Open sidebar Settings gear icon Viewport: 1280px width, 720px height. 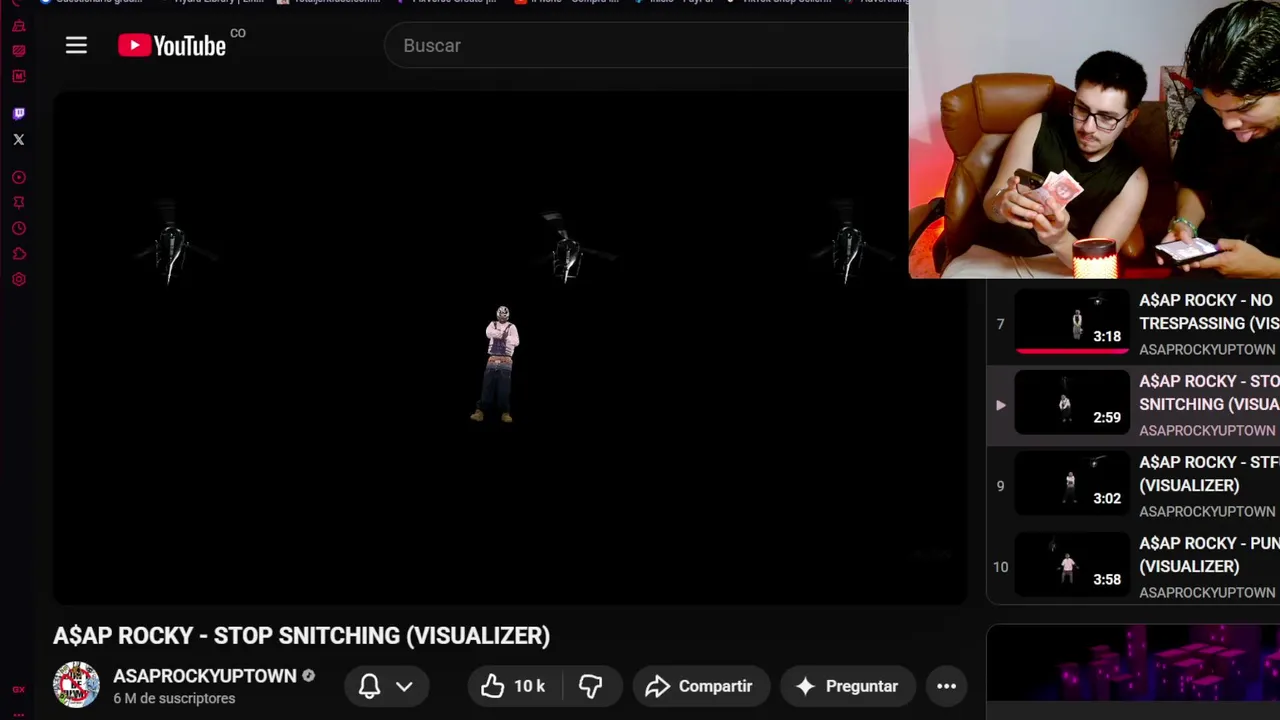click(x=18, y=279)
